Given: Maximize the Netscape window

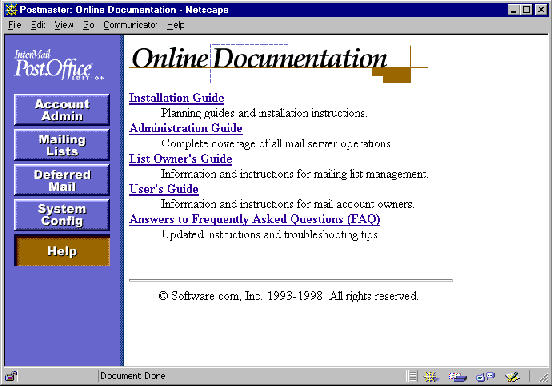Looking at the screenshot, I should (526, 10).
